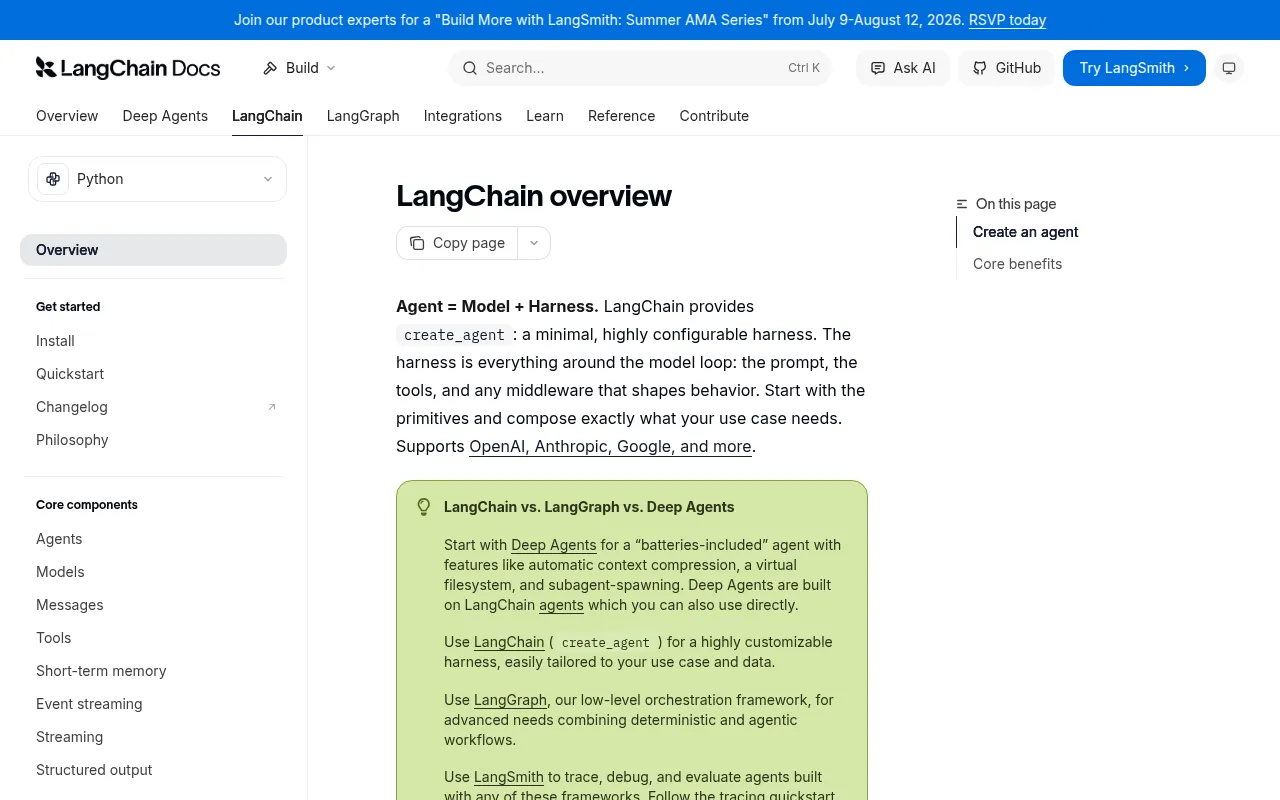Follow the RSVP today banner link
This screenshot has height=800, width=1280.
[1007, 20]
